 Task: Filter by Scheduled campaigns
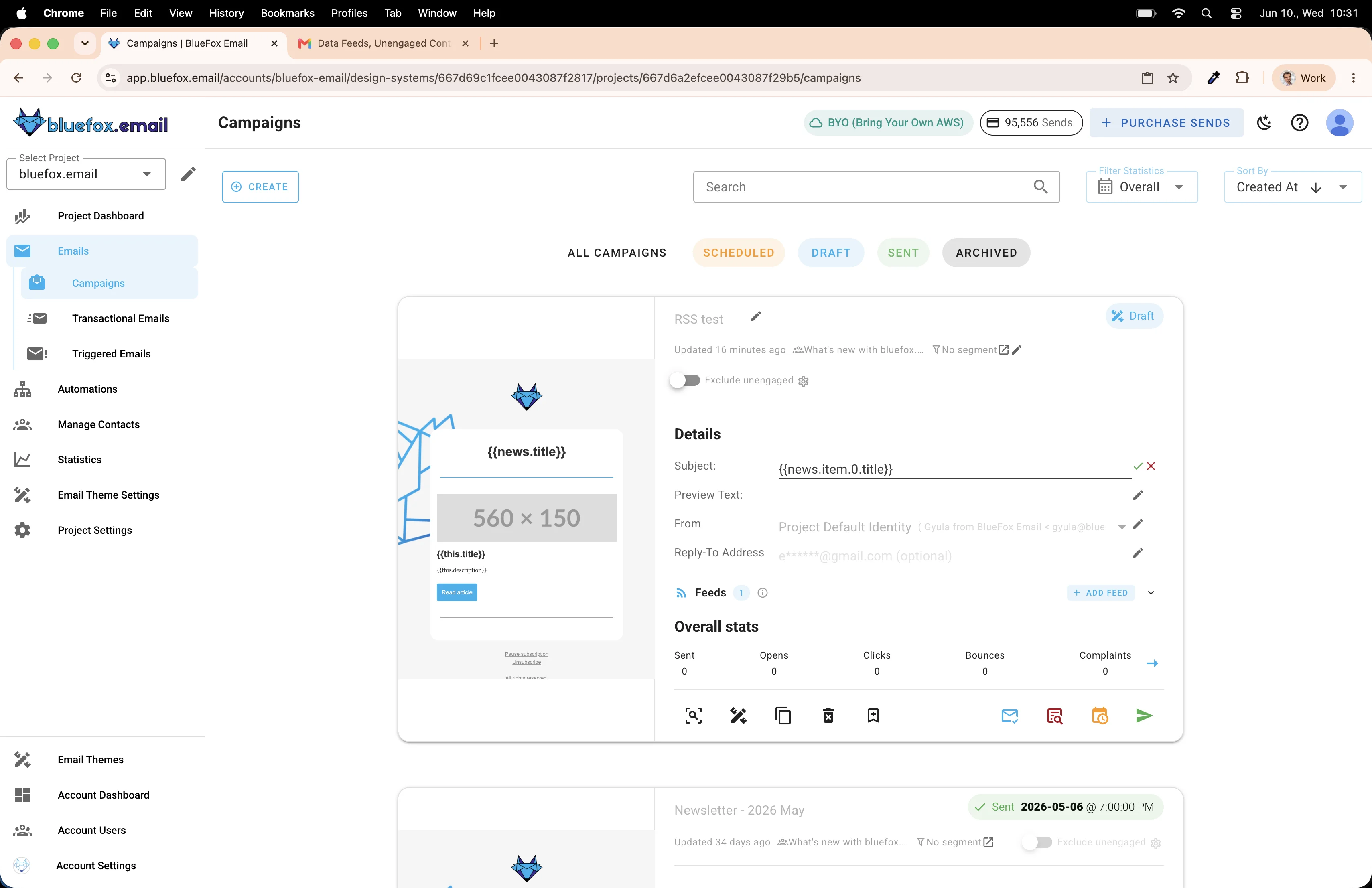point(739,253)
